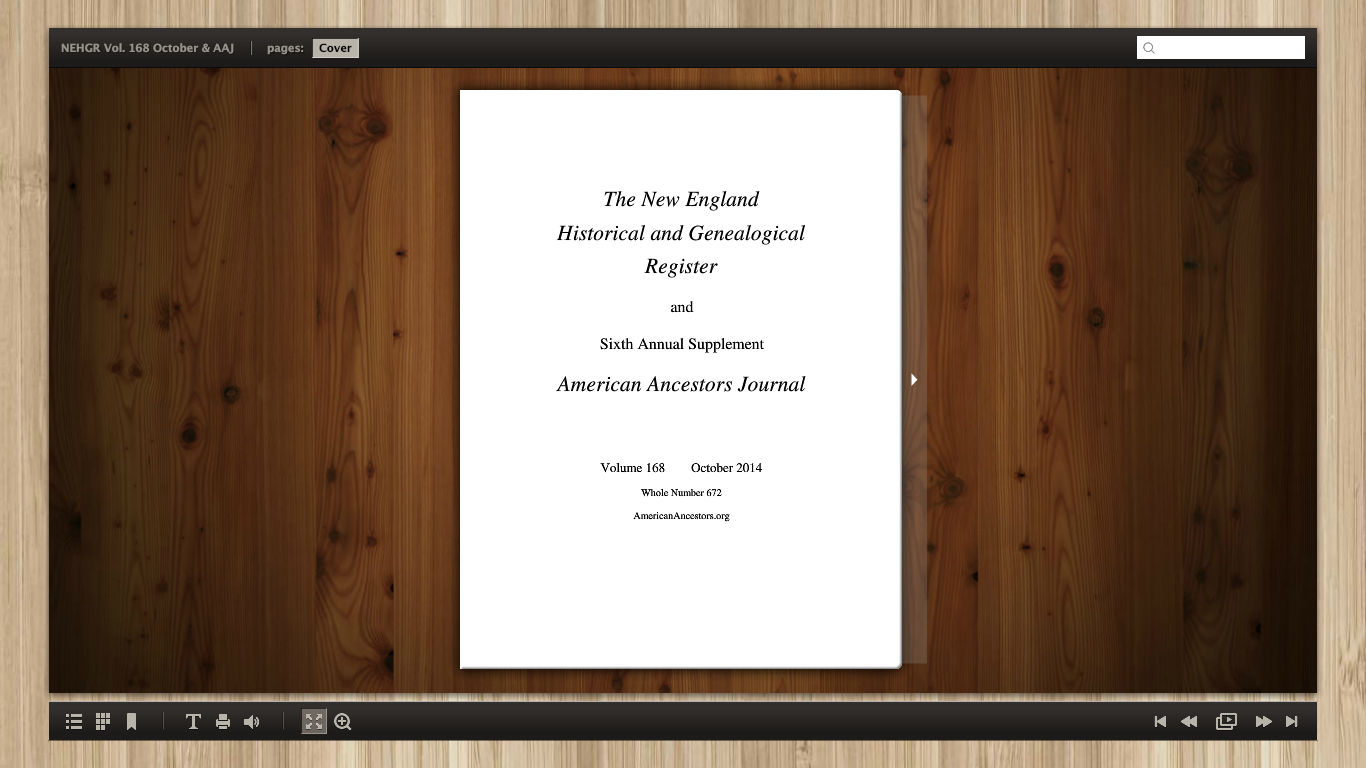
Task: Click the Cover page indicator box
Action: click(335, 48)
